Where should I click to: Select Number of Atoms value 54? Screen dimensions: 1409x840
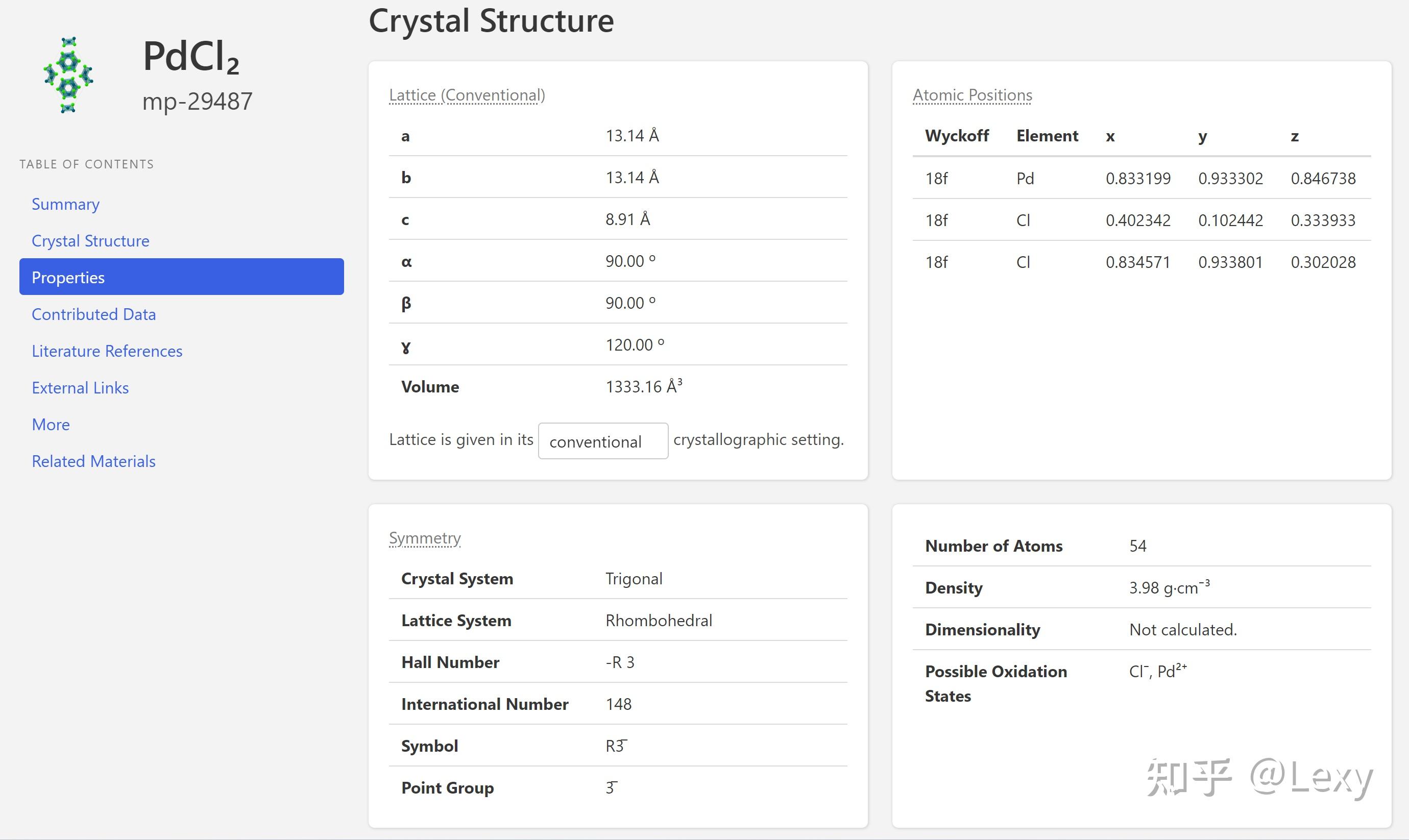coord(1137,546)
